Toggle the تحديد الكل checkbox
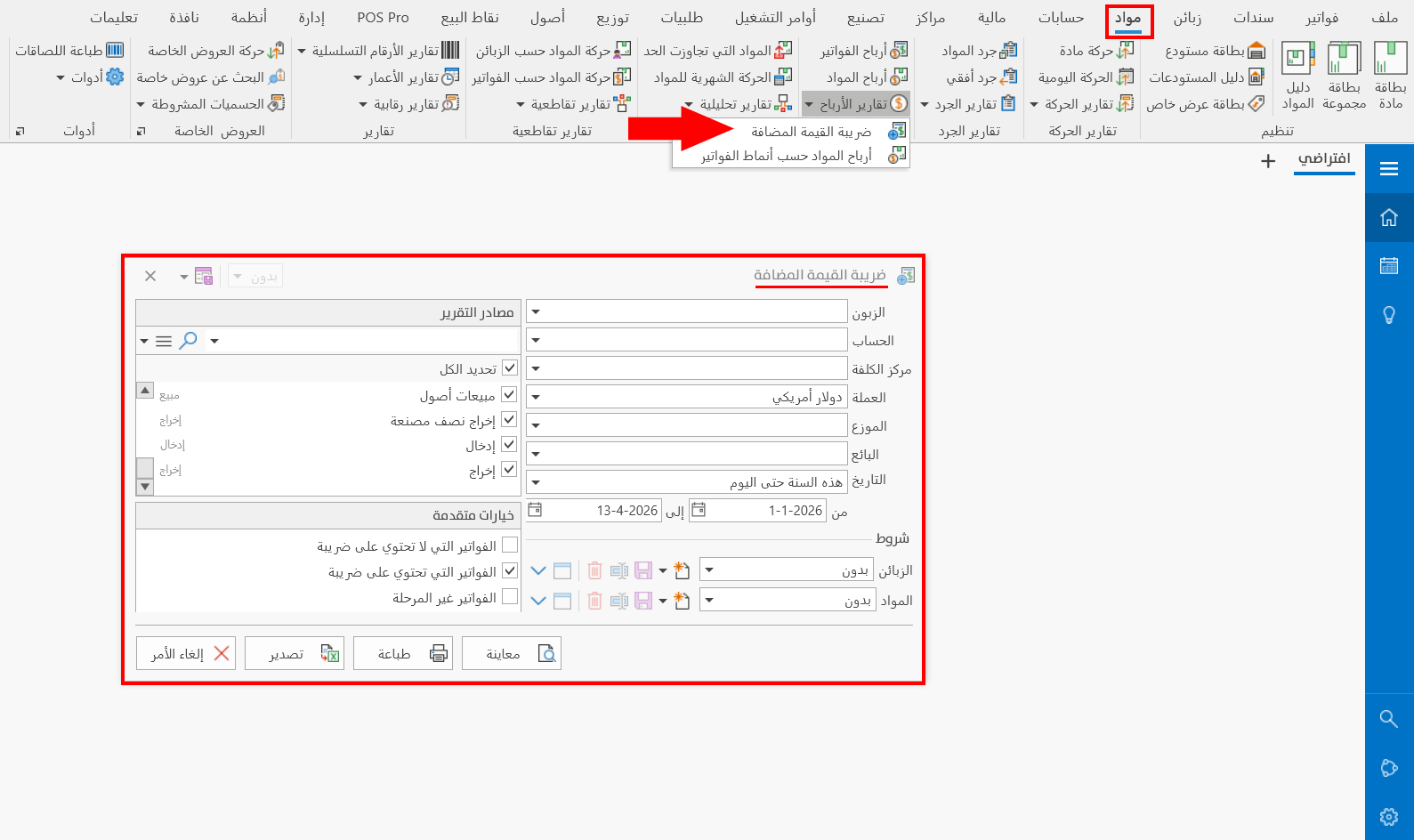1414x840 pixels. click(x=510, y=367)
